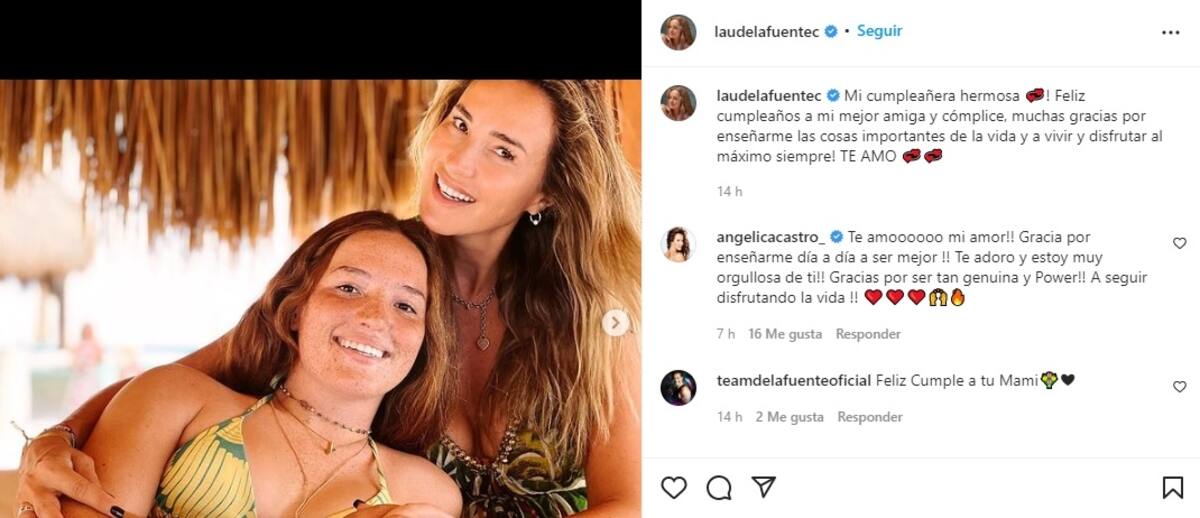Open the teamdelafuenteoficial username link
Image resolution: width=1200 pixels, height=518 pixels.
click(x=793, y=380)
